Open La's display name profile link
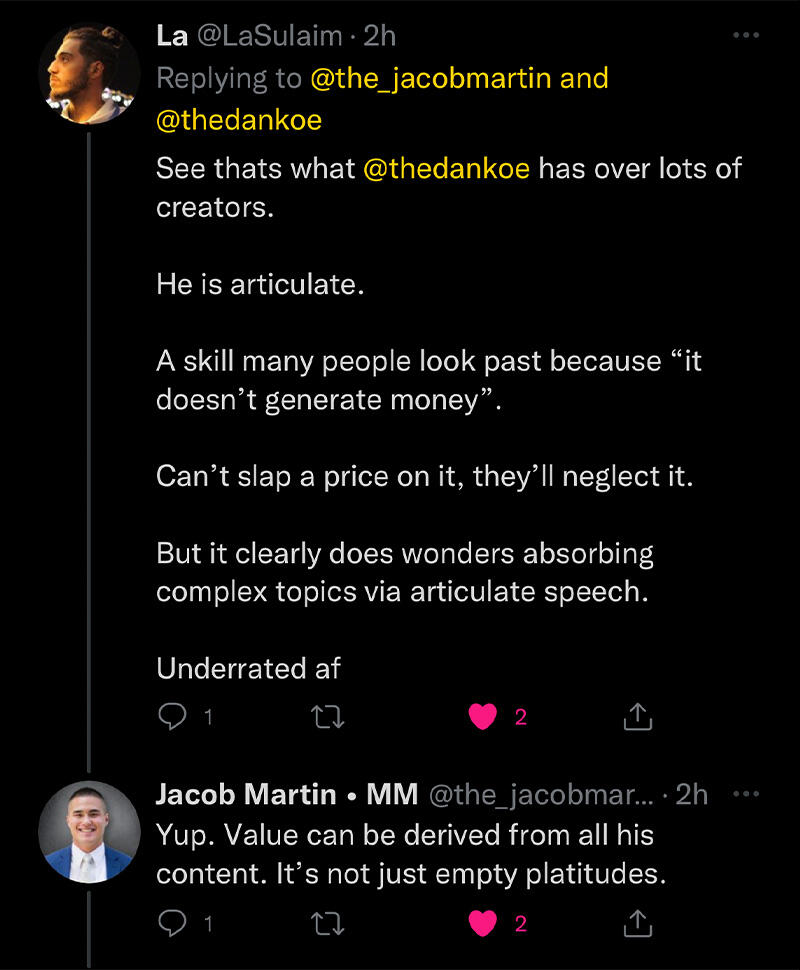 171,36
